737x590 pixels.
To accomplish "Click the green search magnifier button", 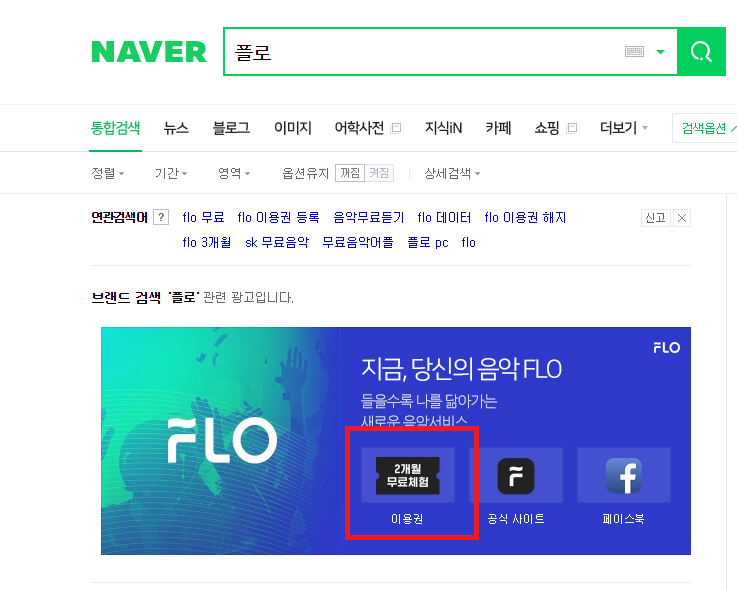I will (x=701, y=51).
